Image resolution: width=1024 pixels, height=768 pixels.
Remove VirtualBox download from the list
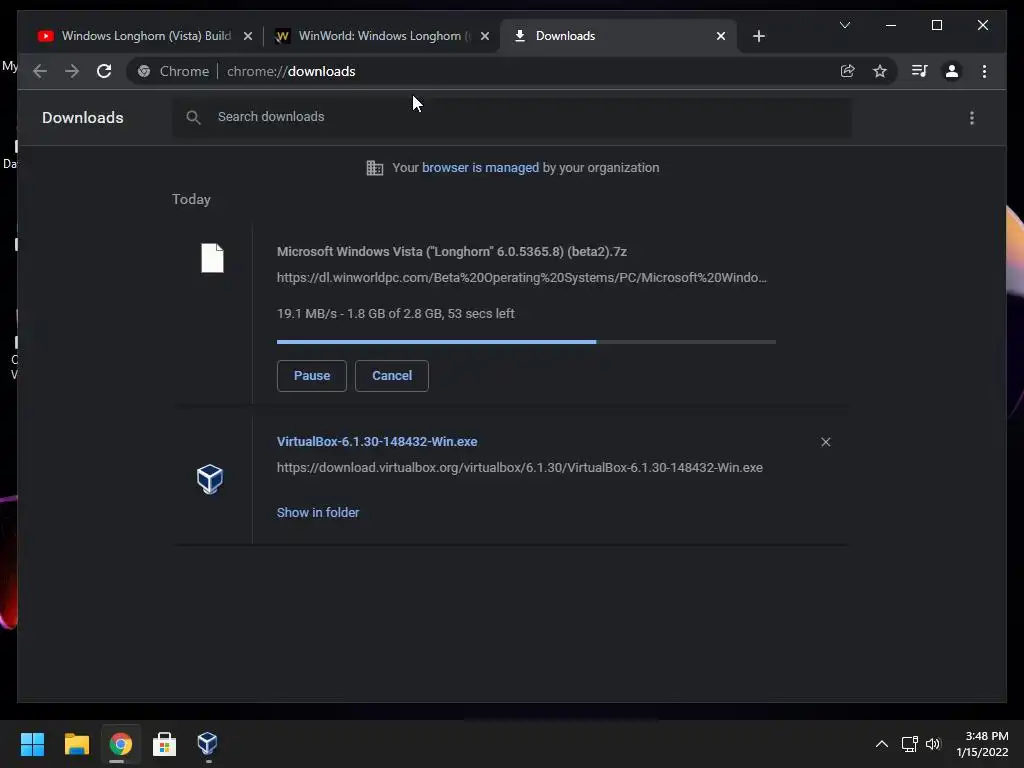click(x=825, y=442)
